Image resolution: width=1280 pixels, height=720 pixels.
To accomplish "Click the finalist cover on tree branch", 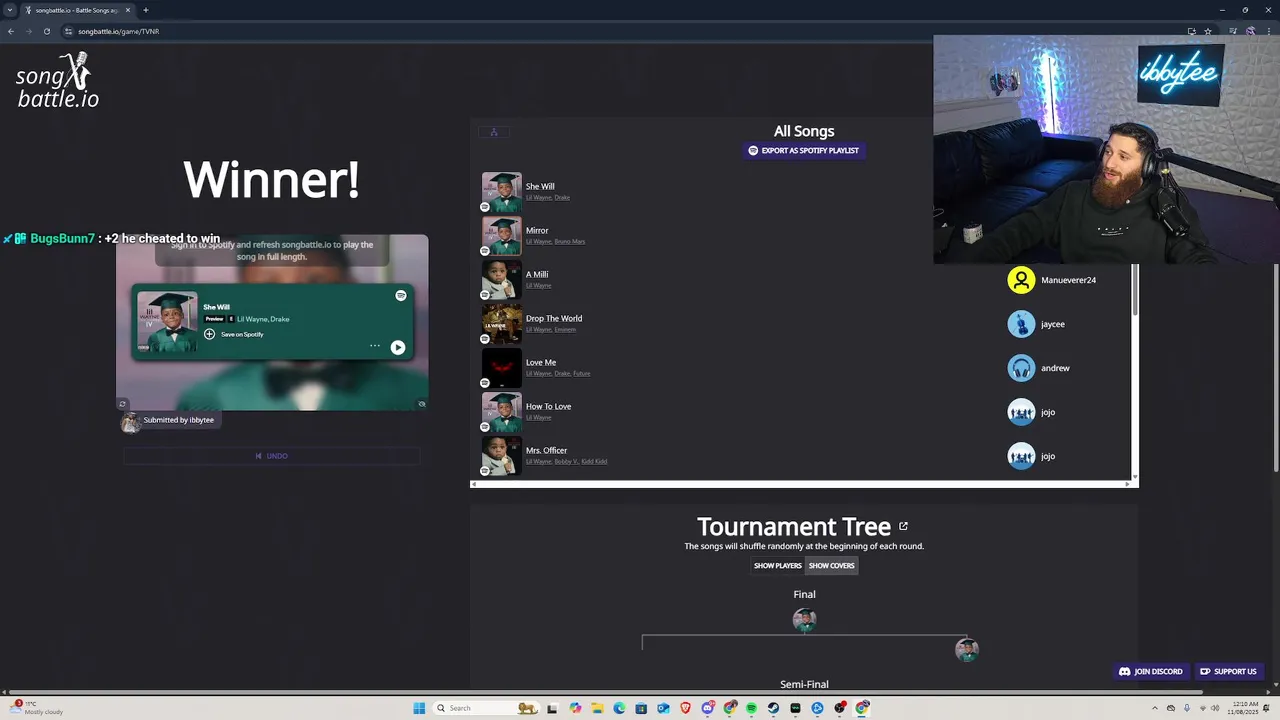I will [966, 649].
